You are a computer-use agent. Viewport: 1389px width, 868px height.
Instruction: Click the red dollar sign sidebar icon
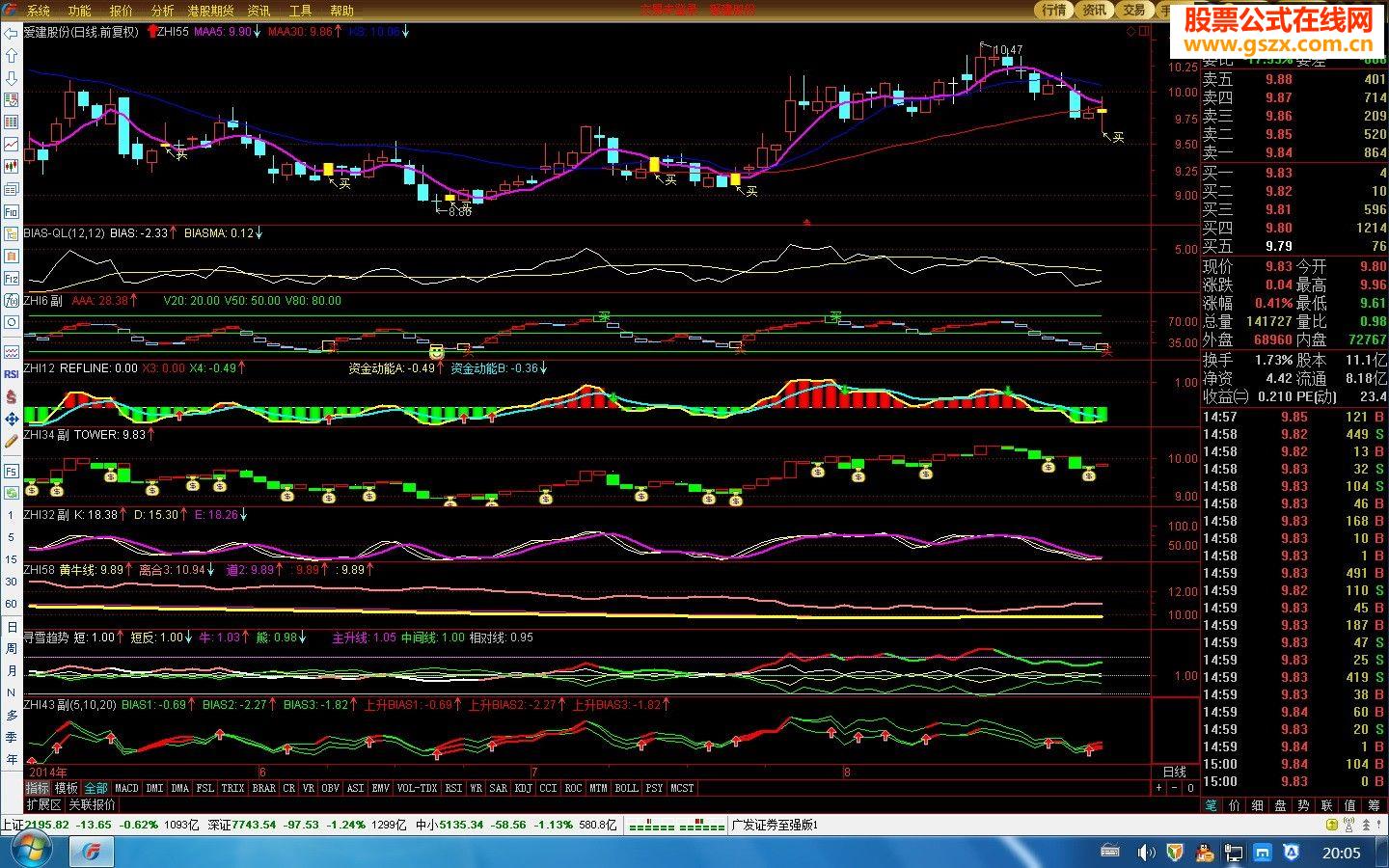(x=11, y=396)
